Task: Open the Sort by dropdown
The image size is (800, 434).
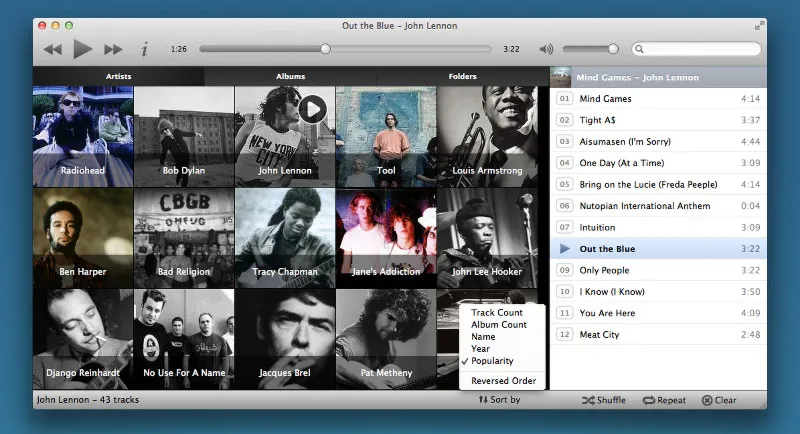Action: point(499,400)
